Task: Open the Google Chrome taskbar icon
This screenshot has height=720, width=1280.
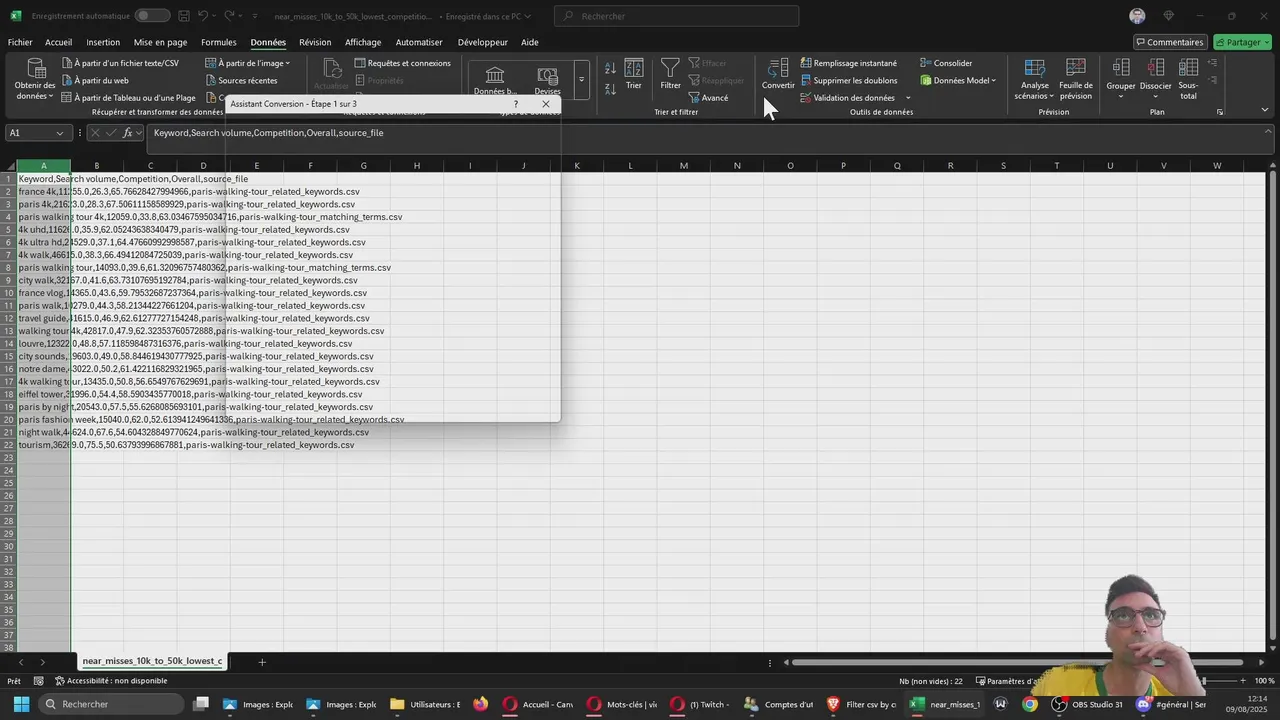Action: tap(1030, 704)
